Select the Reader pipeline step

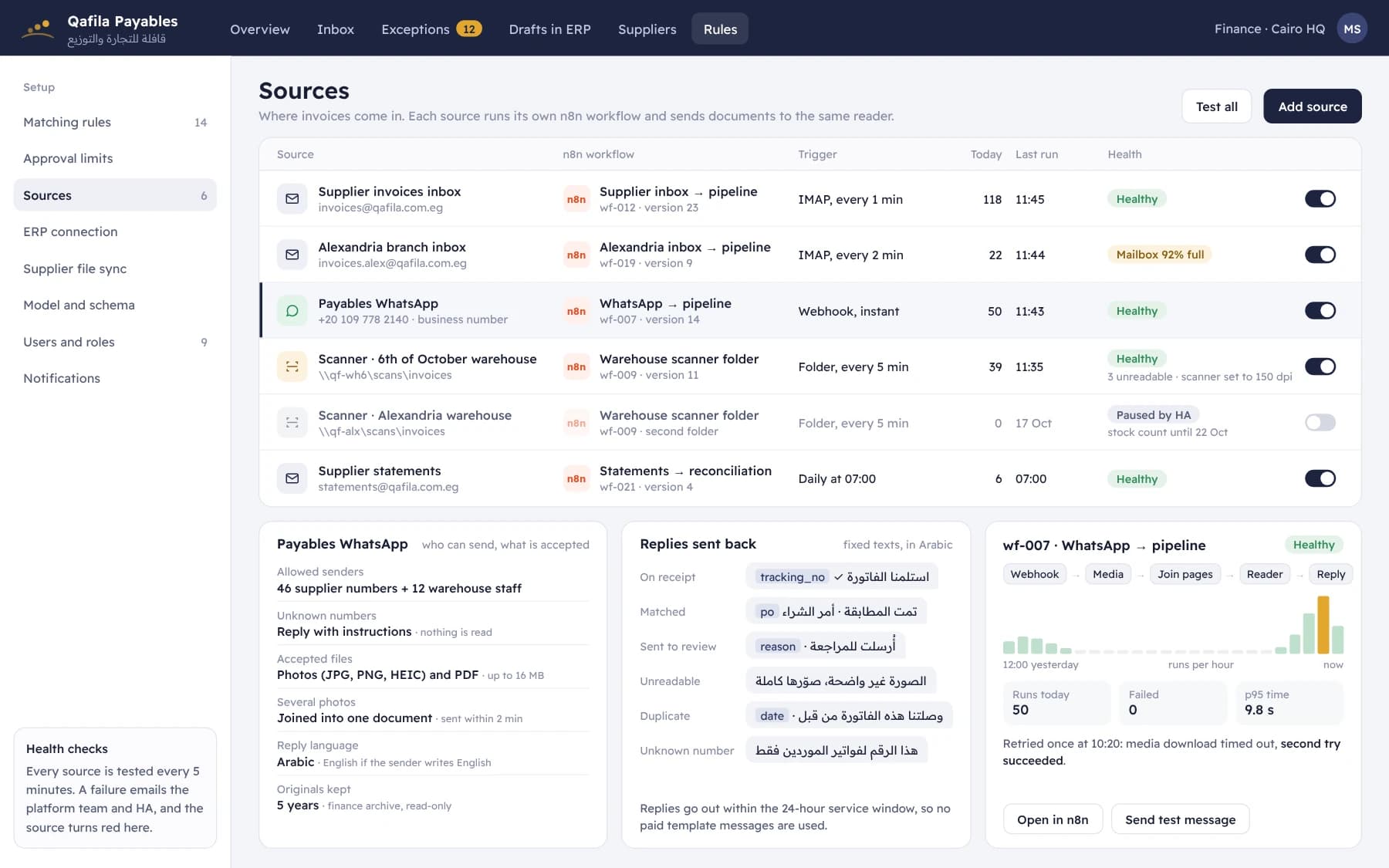coord(1265,574)
